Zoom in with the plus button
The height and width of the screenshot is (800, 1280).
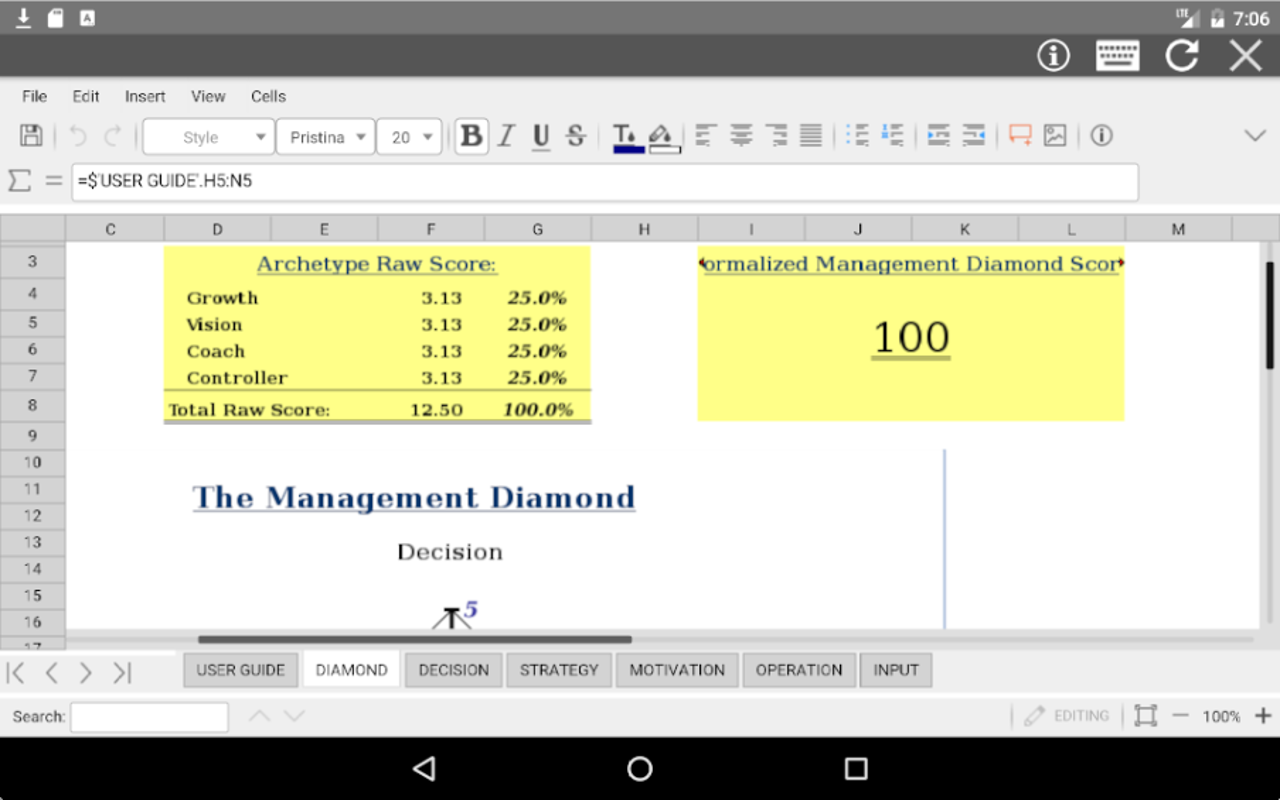coord(1263,716)
